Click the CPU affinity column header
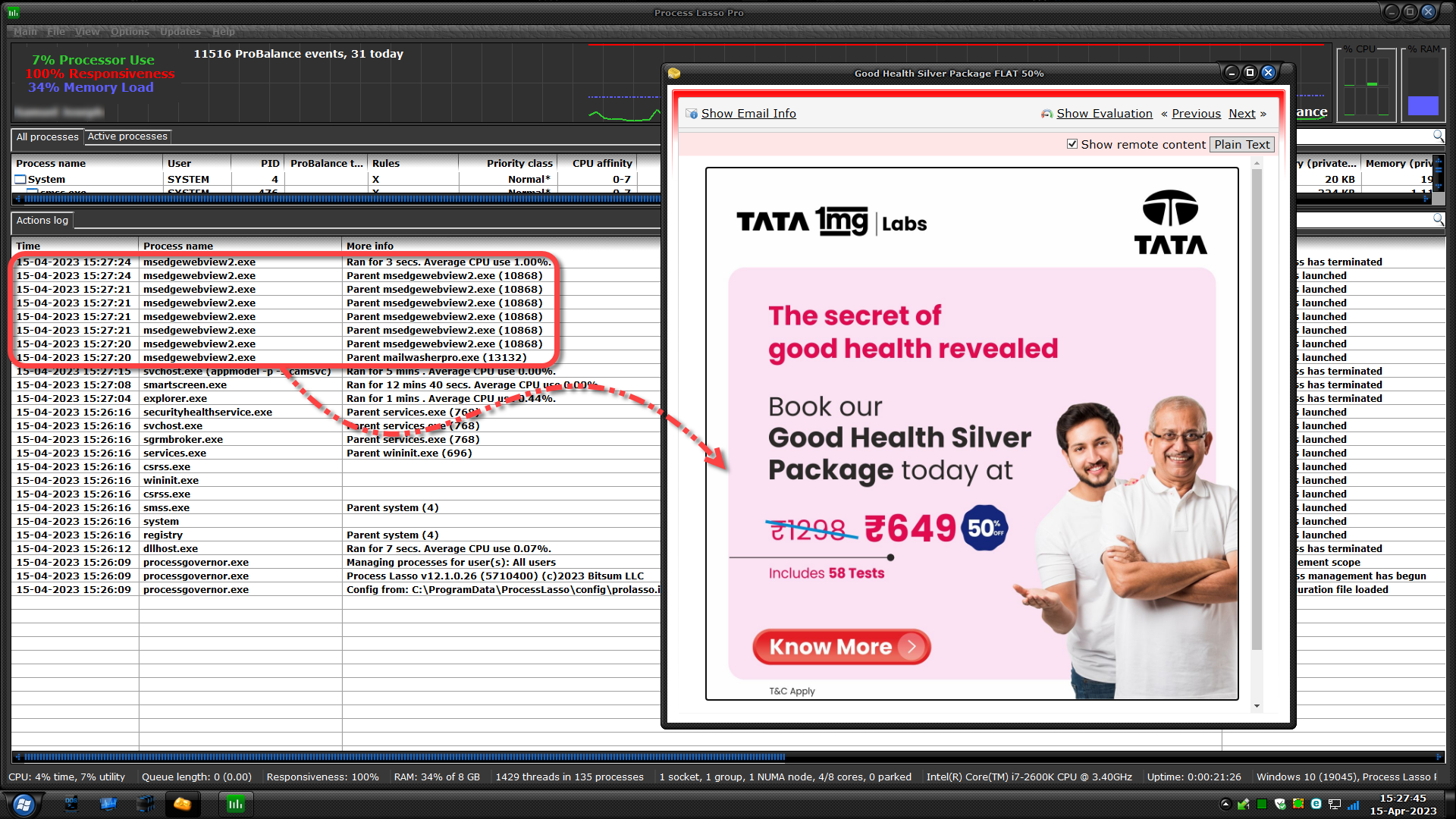Screen dimensions: 1456x819 click(x=598, y=163)
